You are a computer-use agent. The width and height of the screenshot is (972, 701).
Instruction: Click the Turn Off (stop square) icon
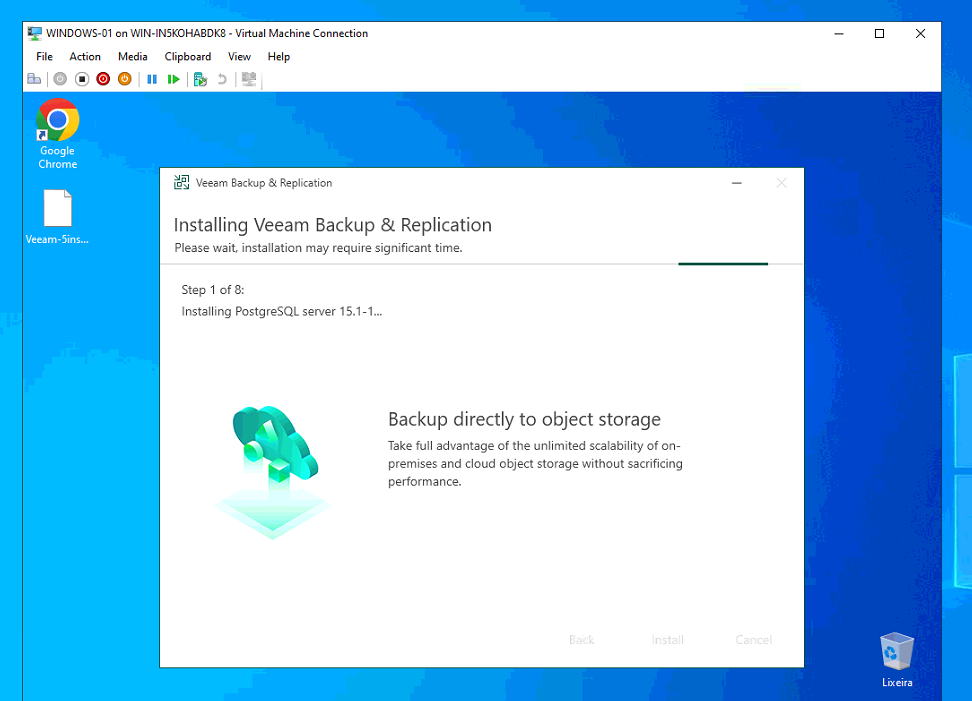pos(82,79)
